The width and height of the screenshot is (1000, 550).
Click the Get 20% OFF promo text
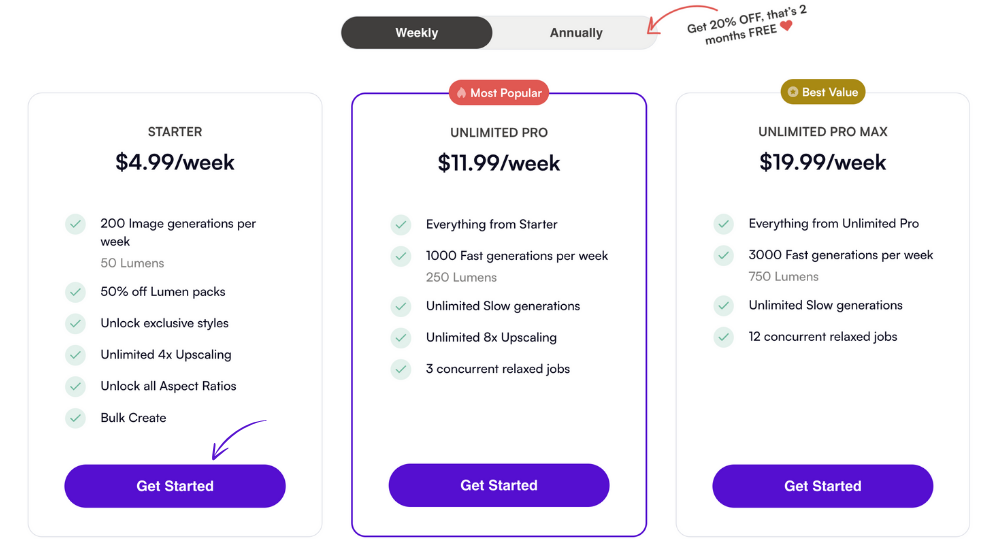[x=746, y=26]
